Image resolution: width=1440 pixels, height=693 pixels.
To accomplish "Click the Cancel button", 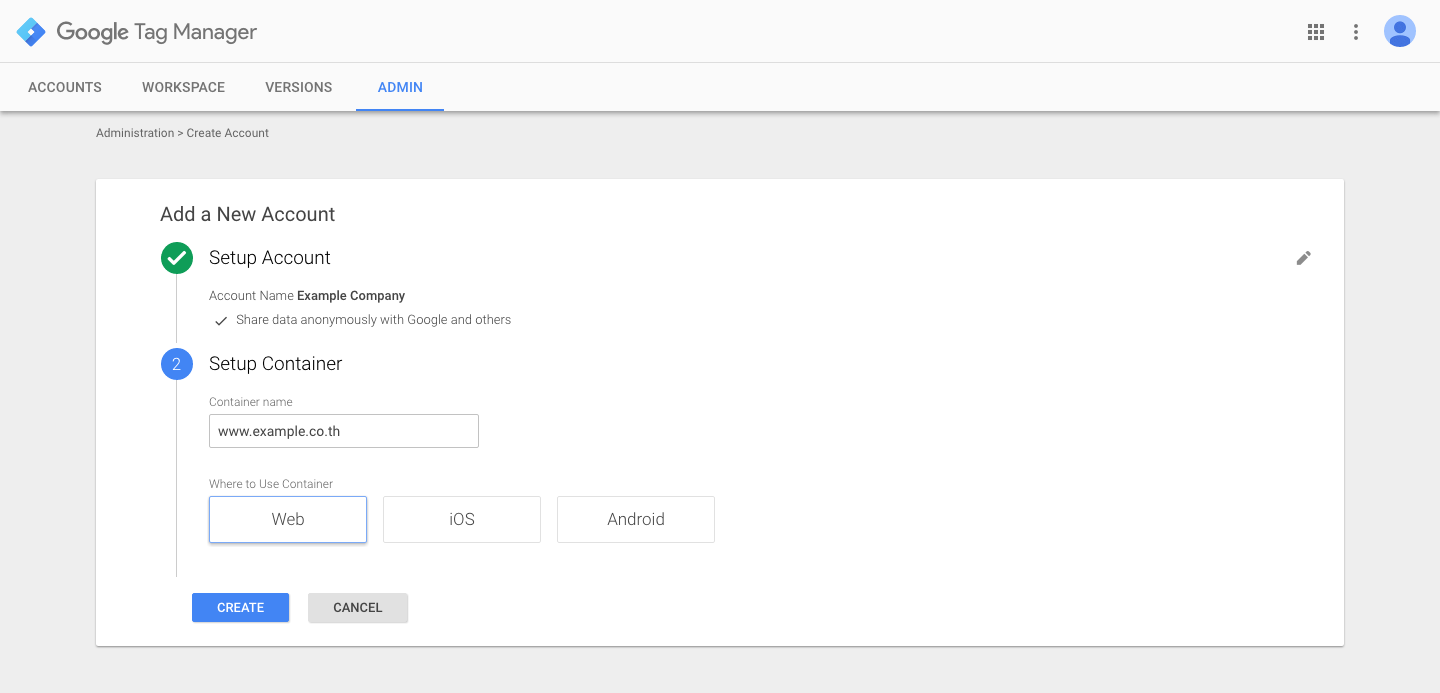I will 358,608.
